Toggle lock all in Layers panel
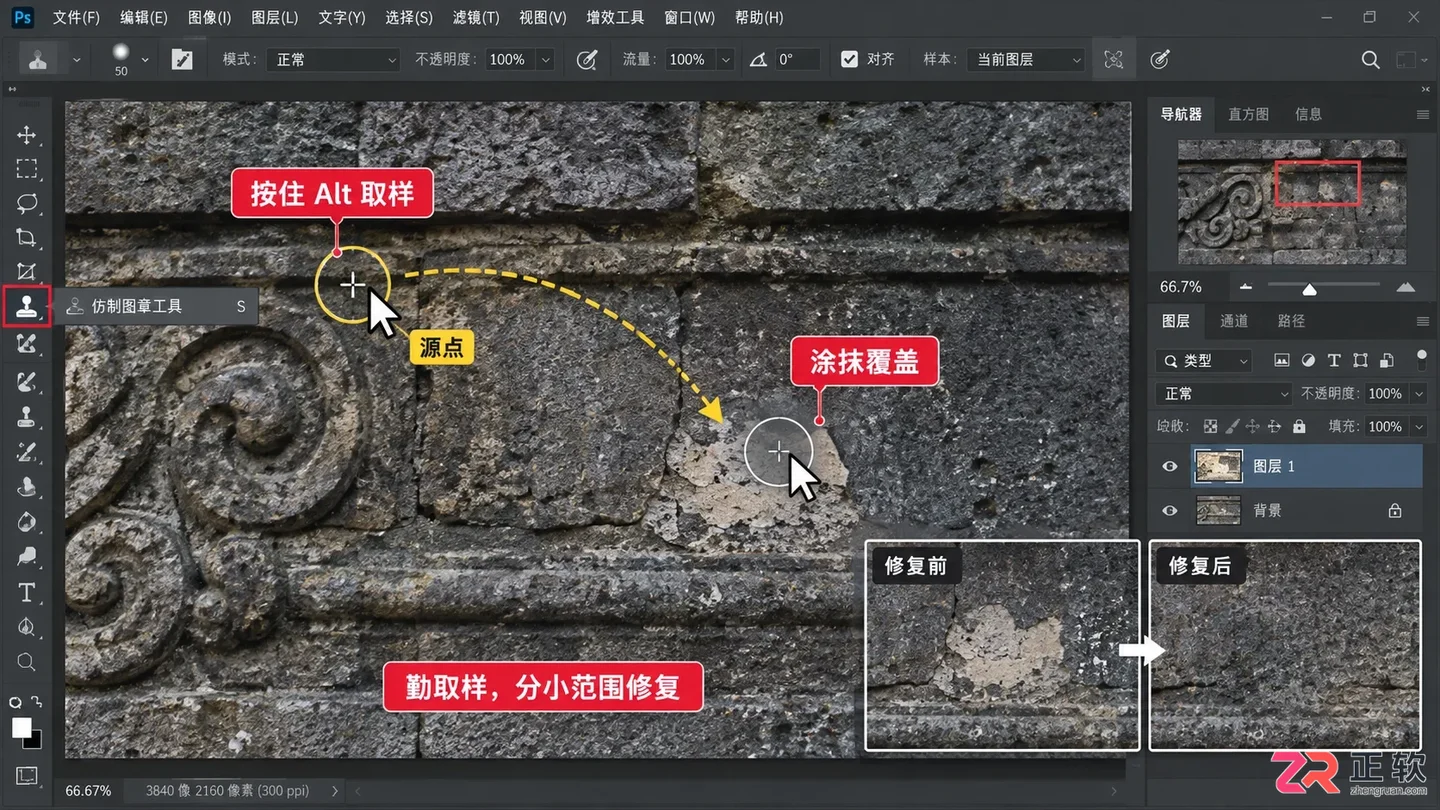Viewport: 1440px width, 810px height. coord(1299,426)
